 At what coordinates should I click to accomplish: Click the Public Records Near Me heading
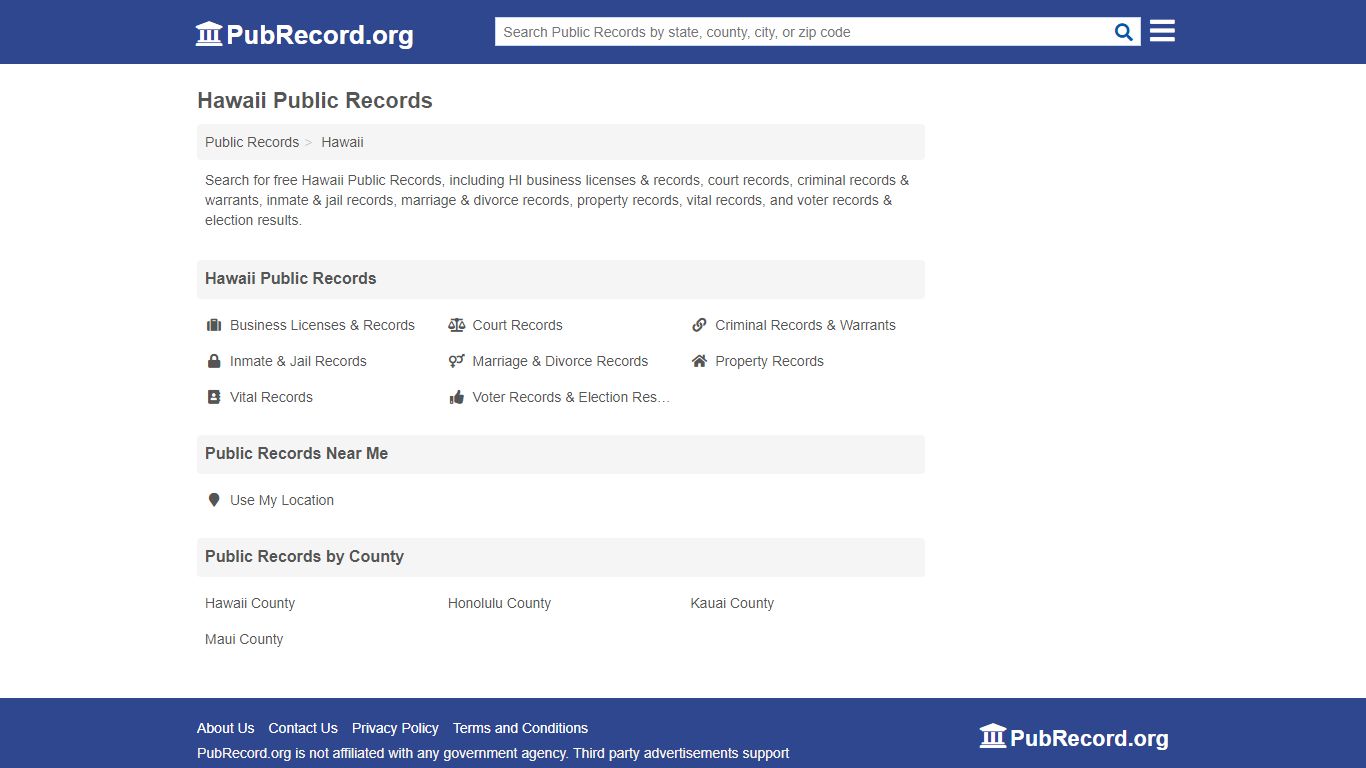pos(296,453)
